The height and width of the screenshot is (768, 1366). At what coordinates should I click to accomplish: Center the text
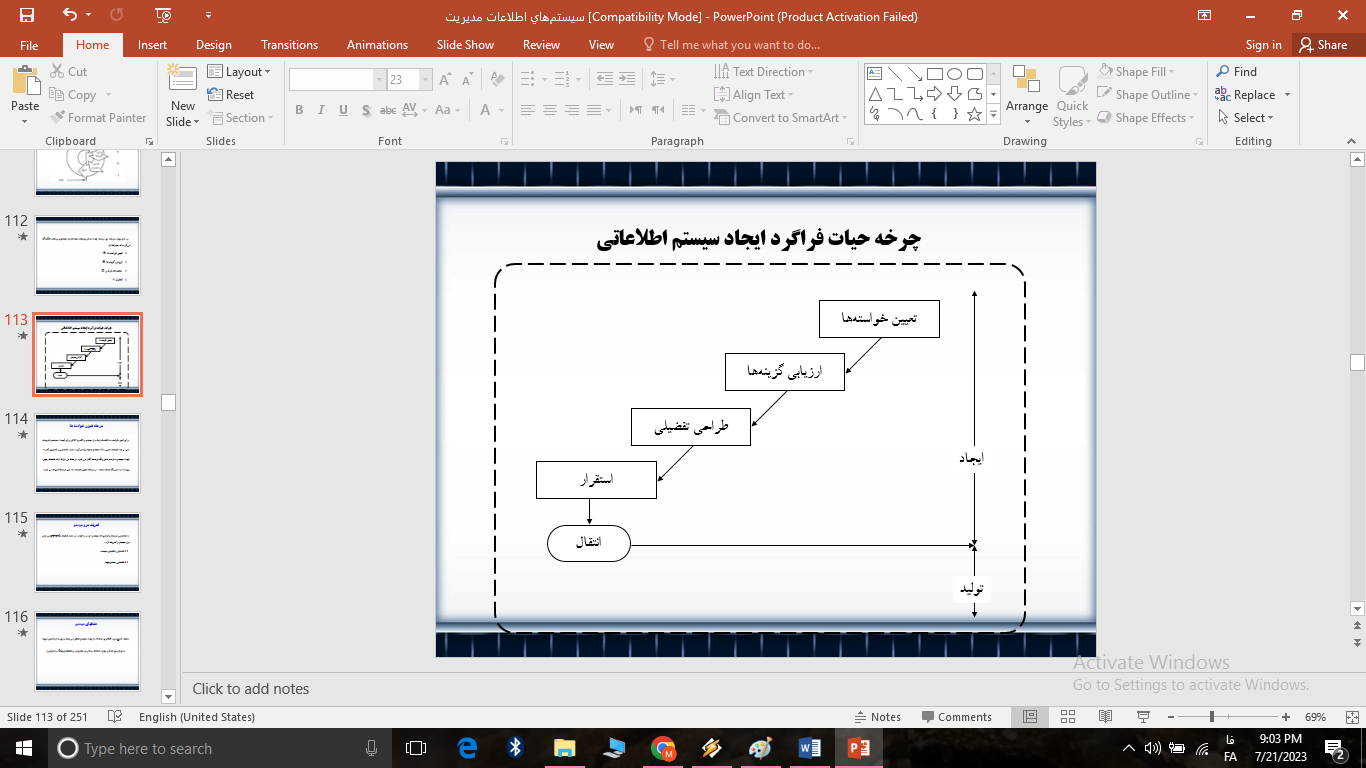click(549, 110)
